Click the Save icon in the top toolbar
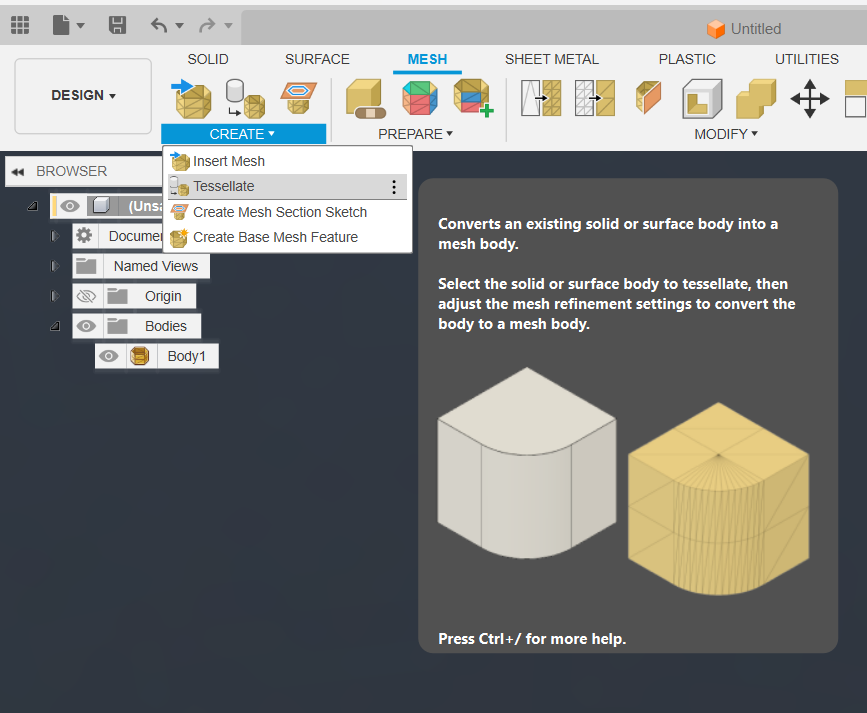Viewport: 867px width, 713px height. pyautogui.click(x=117, y=25)
